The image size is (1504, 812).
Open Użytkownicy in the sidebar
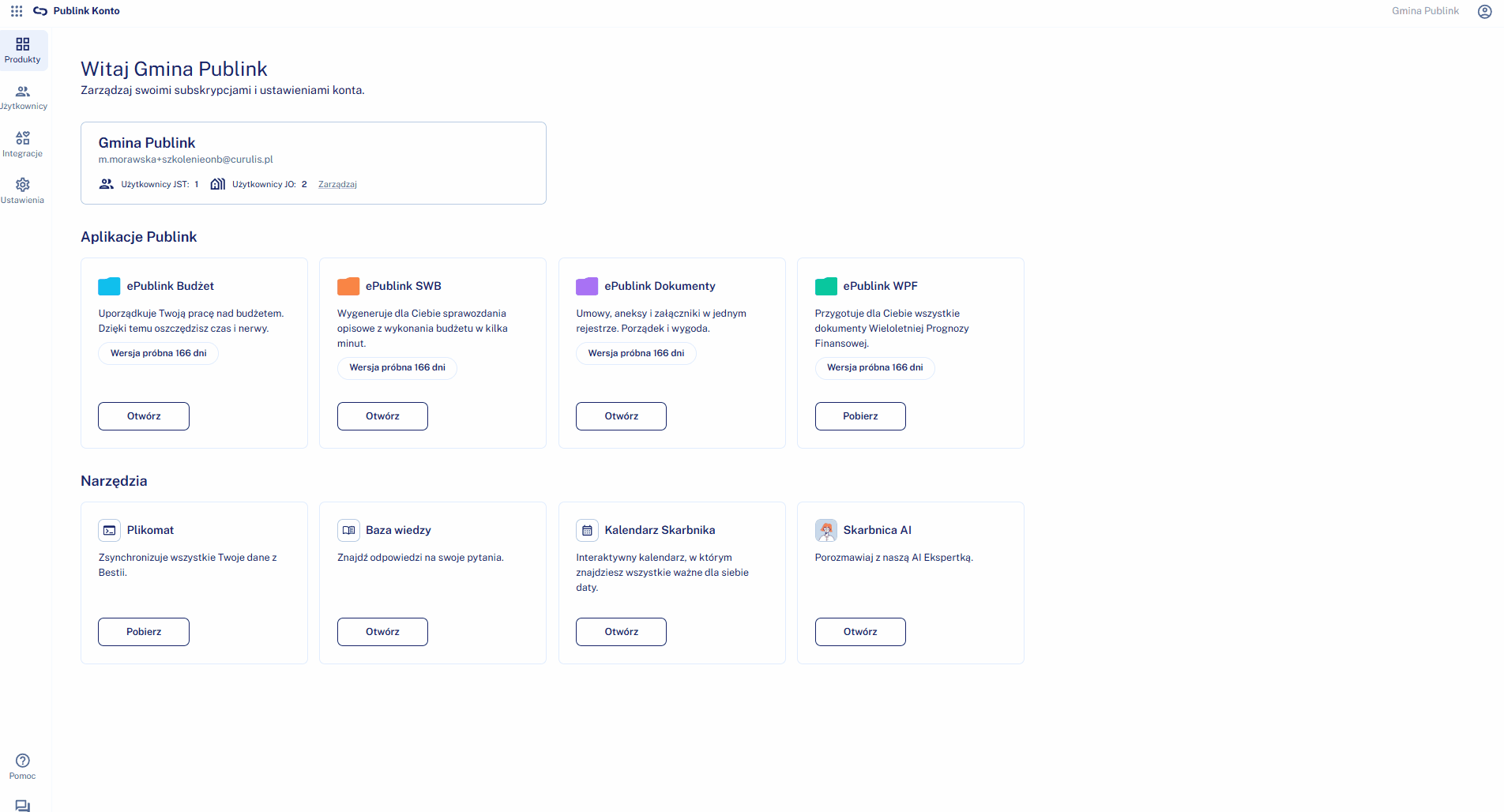point(23,97)
